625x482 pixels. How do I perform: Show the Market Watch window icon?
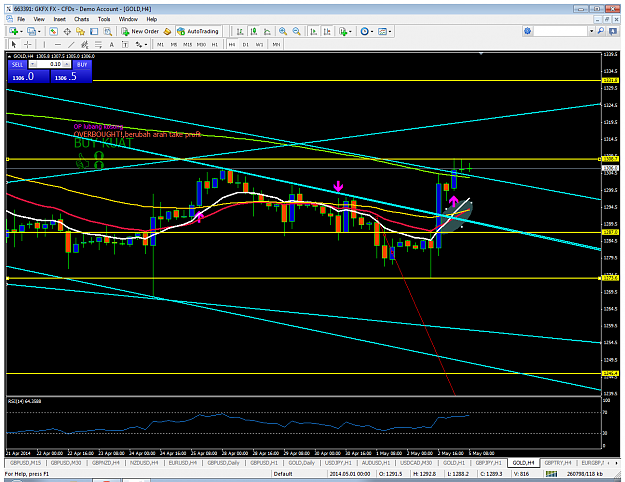(53, 31)
